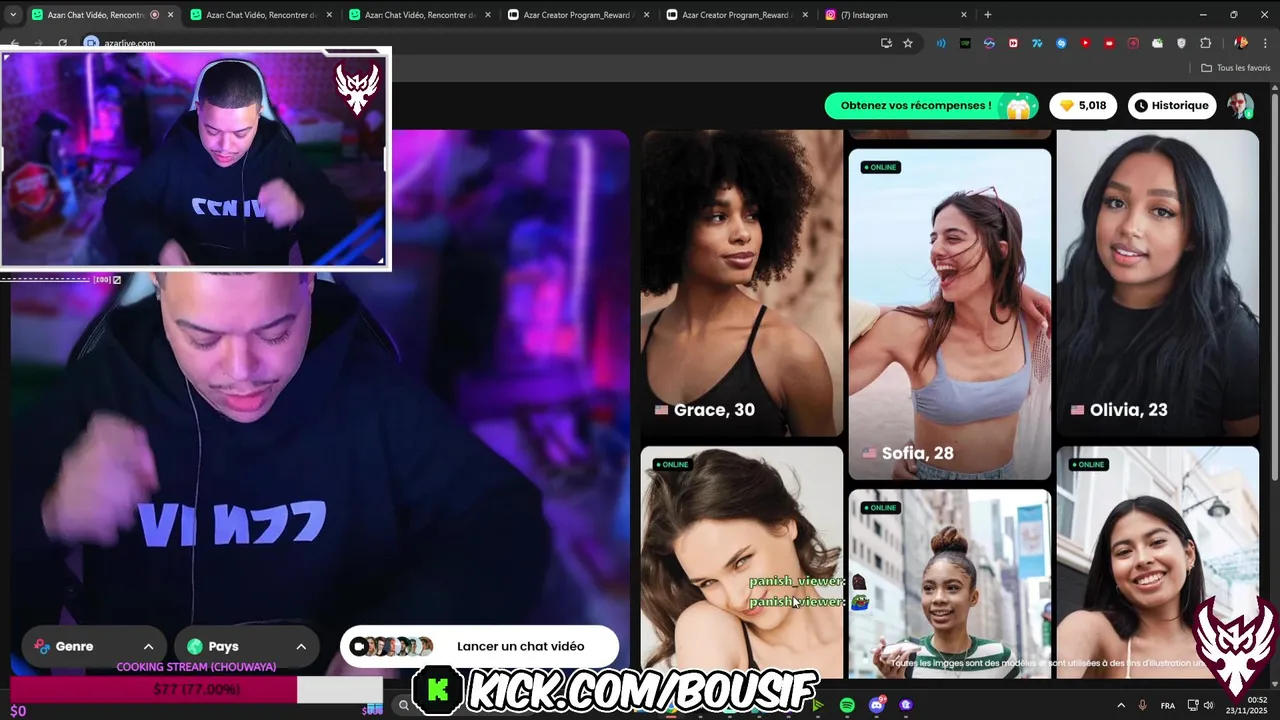Viewport: 1280px width, 720px height.
Task: Open the purple app icon in taskbar
Action: coord(906,705)
